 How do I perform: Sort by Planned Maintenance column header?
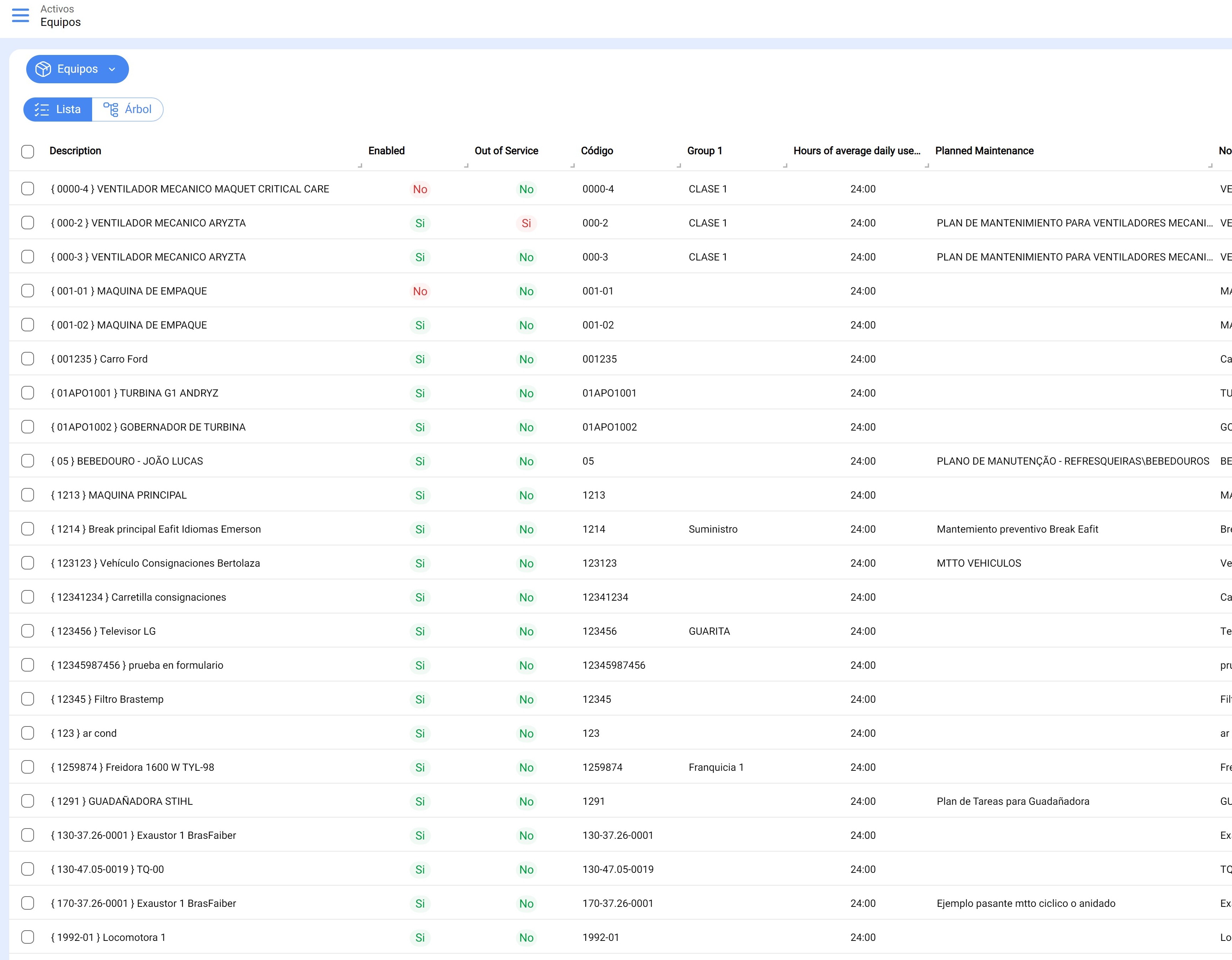coord(984,151)
